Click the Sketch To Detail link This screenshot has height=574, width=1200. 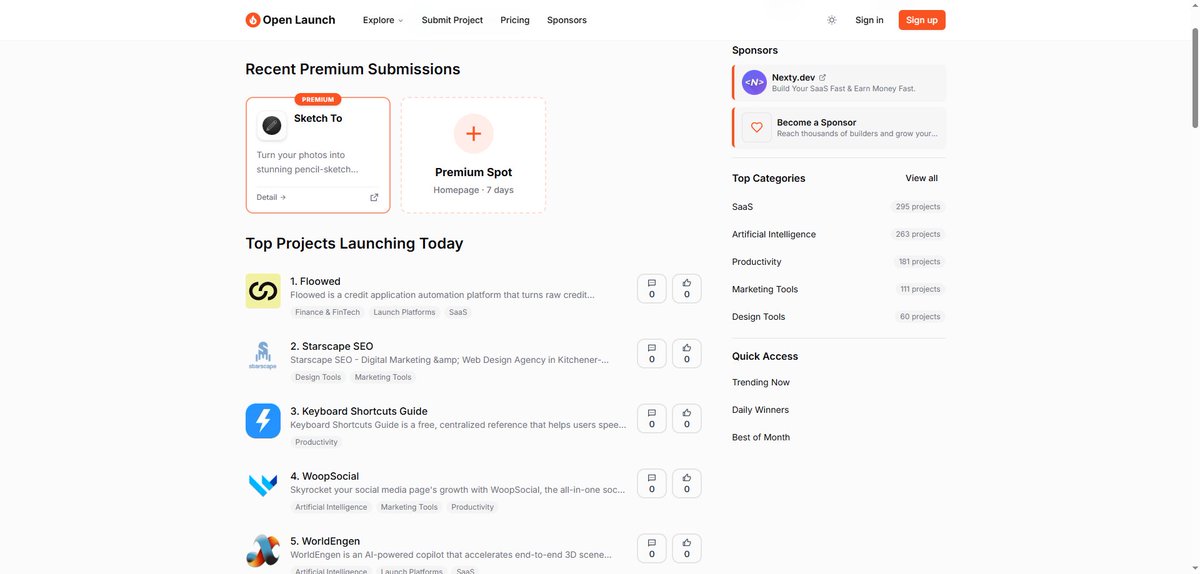271,197
